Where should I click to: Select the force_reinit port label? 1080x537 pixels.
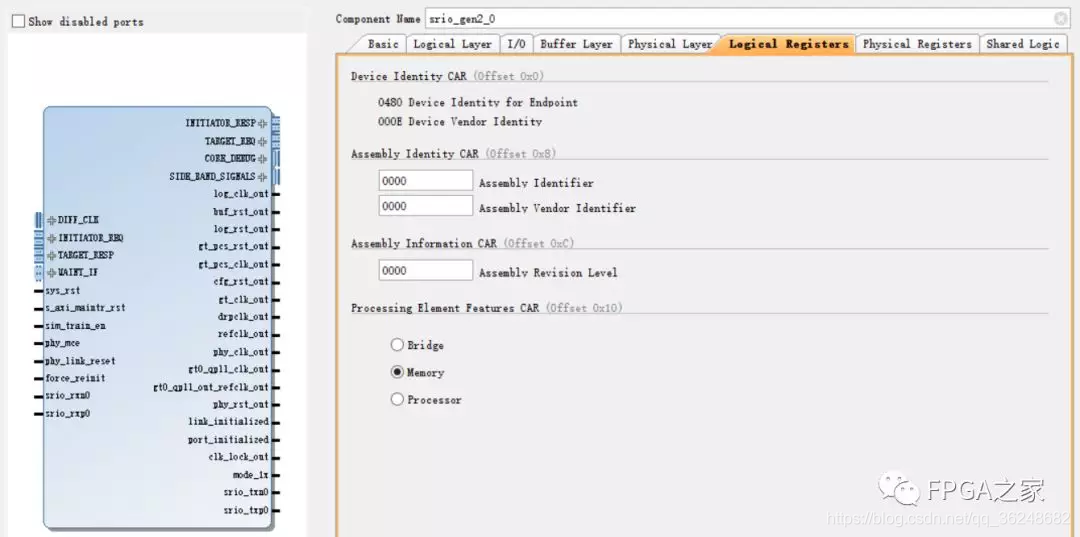tap(75, 378)
